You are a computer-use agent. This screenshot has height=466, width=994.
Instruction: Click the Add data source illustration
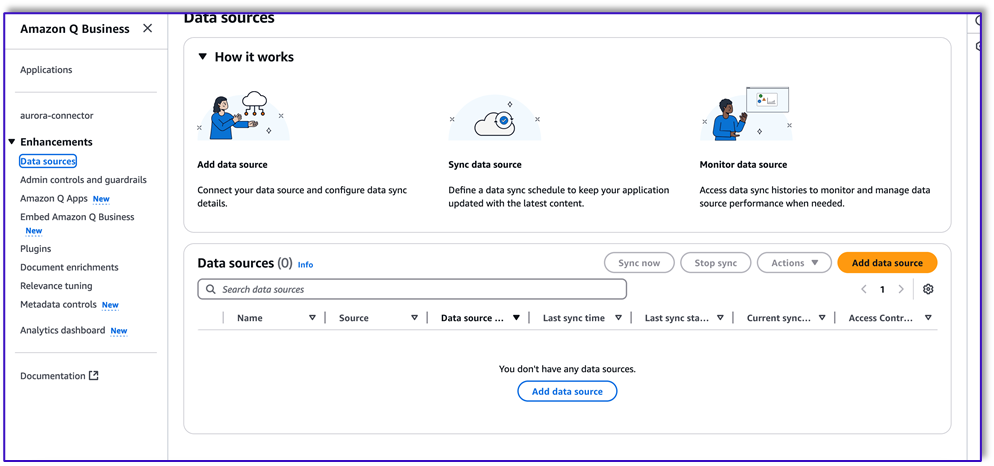pos(243,117)
